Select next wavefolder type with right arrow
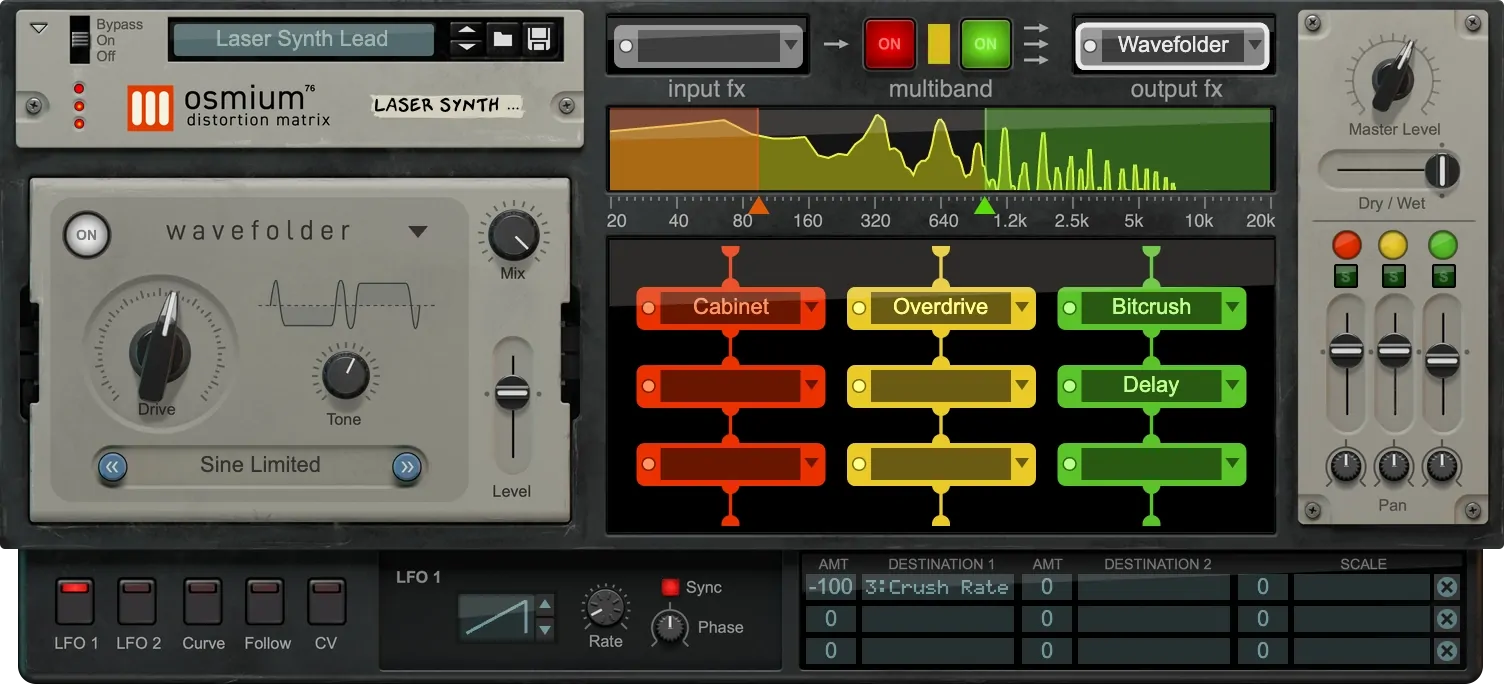Screen dimensions: 1504x684 tap(406, 466)
